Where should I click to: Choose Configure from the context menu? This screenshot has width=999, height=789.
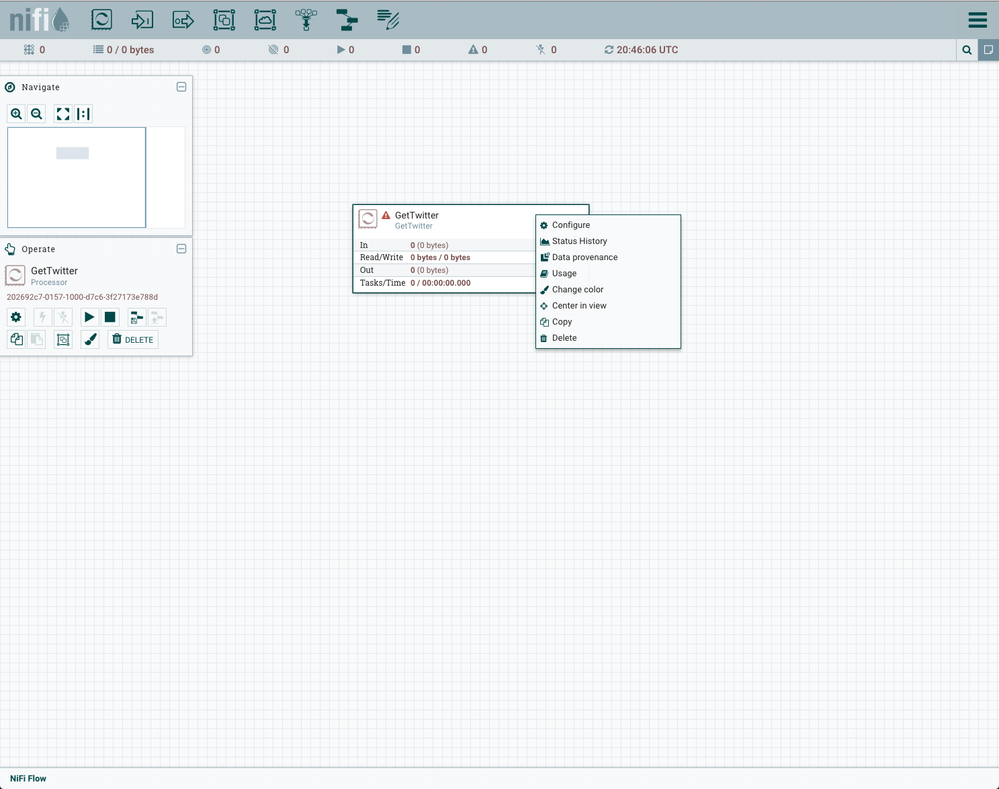pyautogui.click(x=570, y=225)
